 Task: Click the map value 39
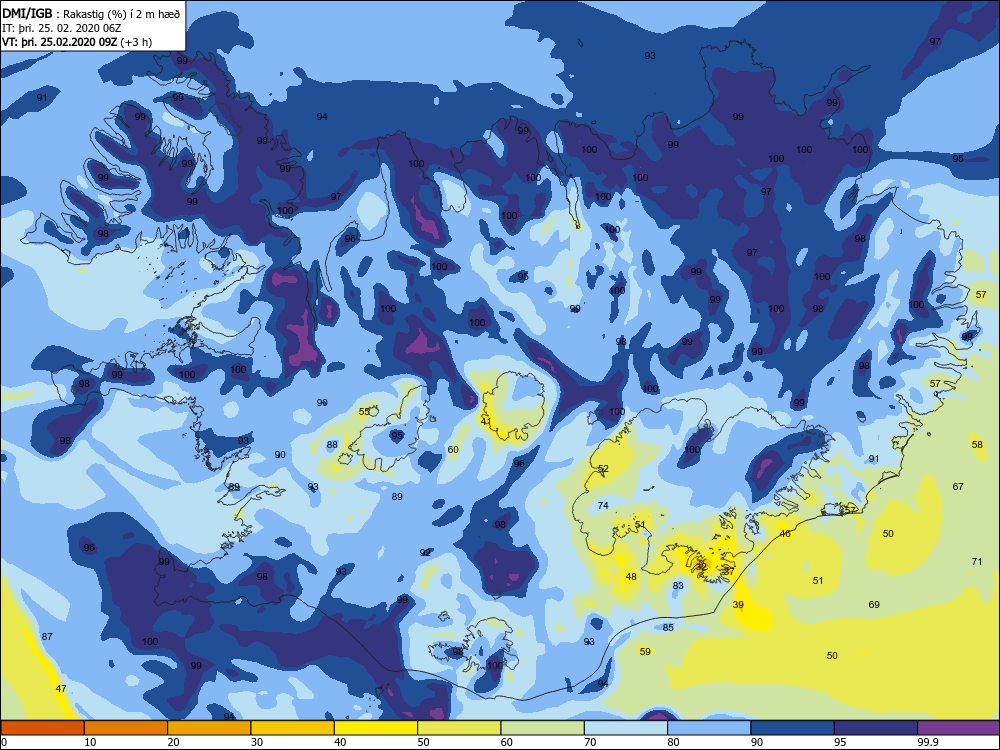click(738, 605)
